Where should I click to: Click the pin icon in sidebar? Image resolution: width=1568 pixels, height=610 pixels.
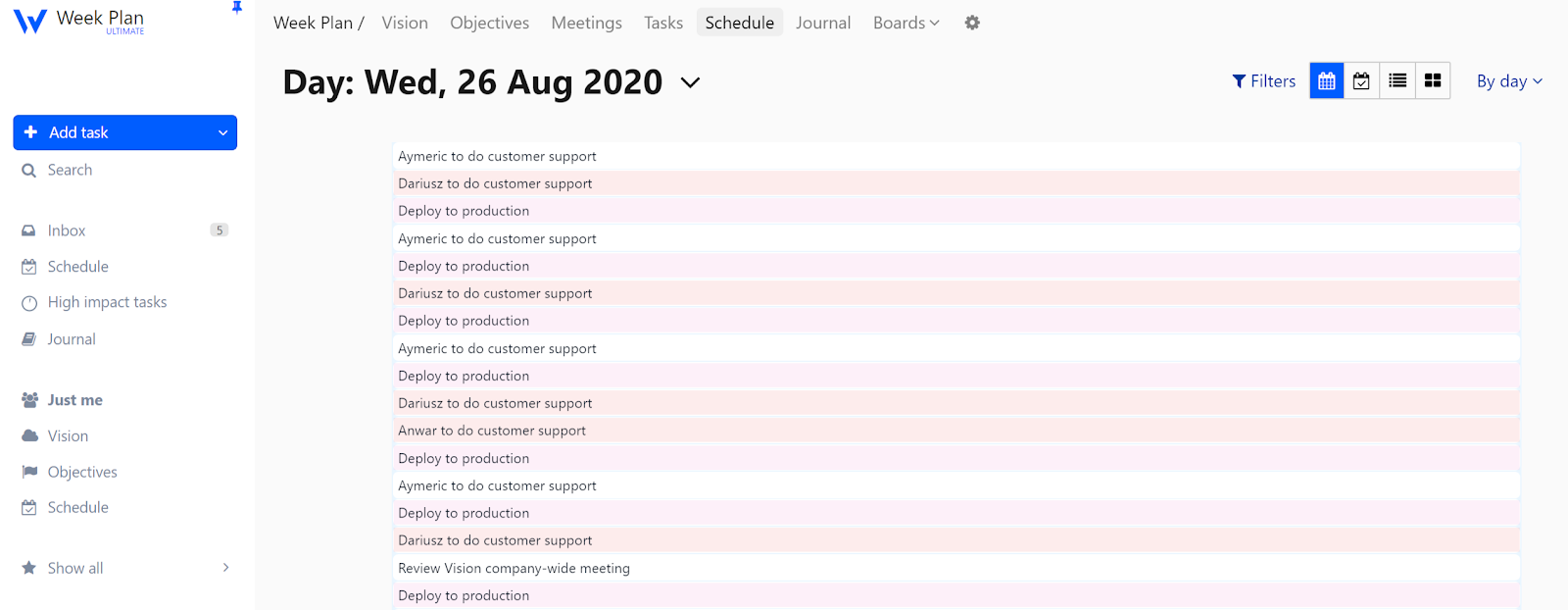pyautogui.click(x=236, y=8)
